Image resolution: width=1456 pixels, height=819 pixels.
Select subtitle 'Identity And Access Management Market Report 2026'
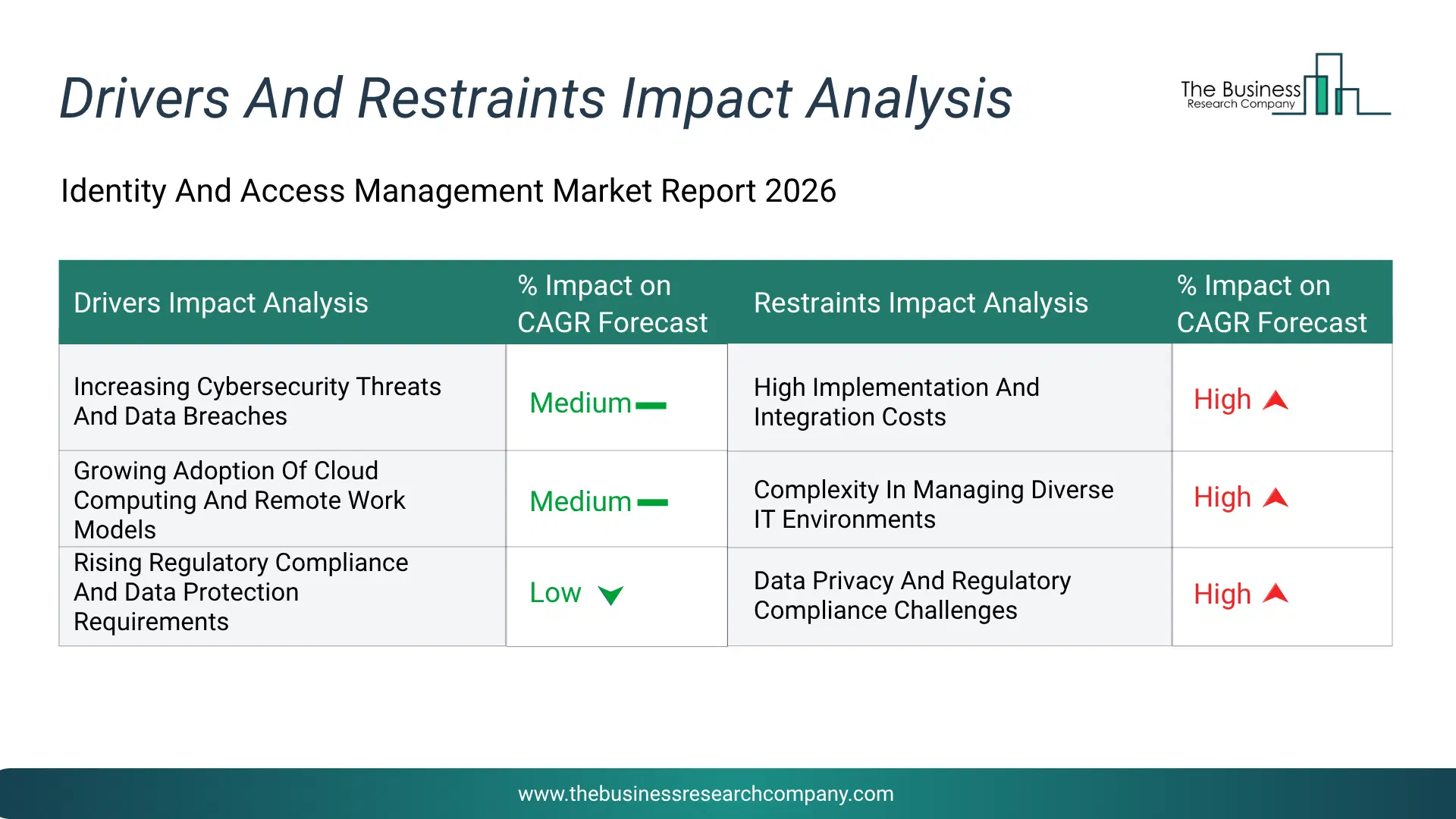pos(448,191)
